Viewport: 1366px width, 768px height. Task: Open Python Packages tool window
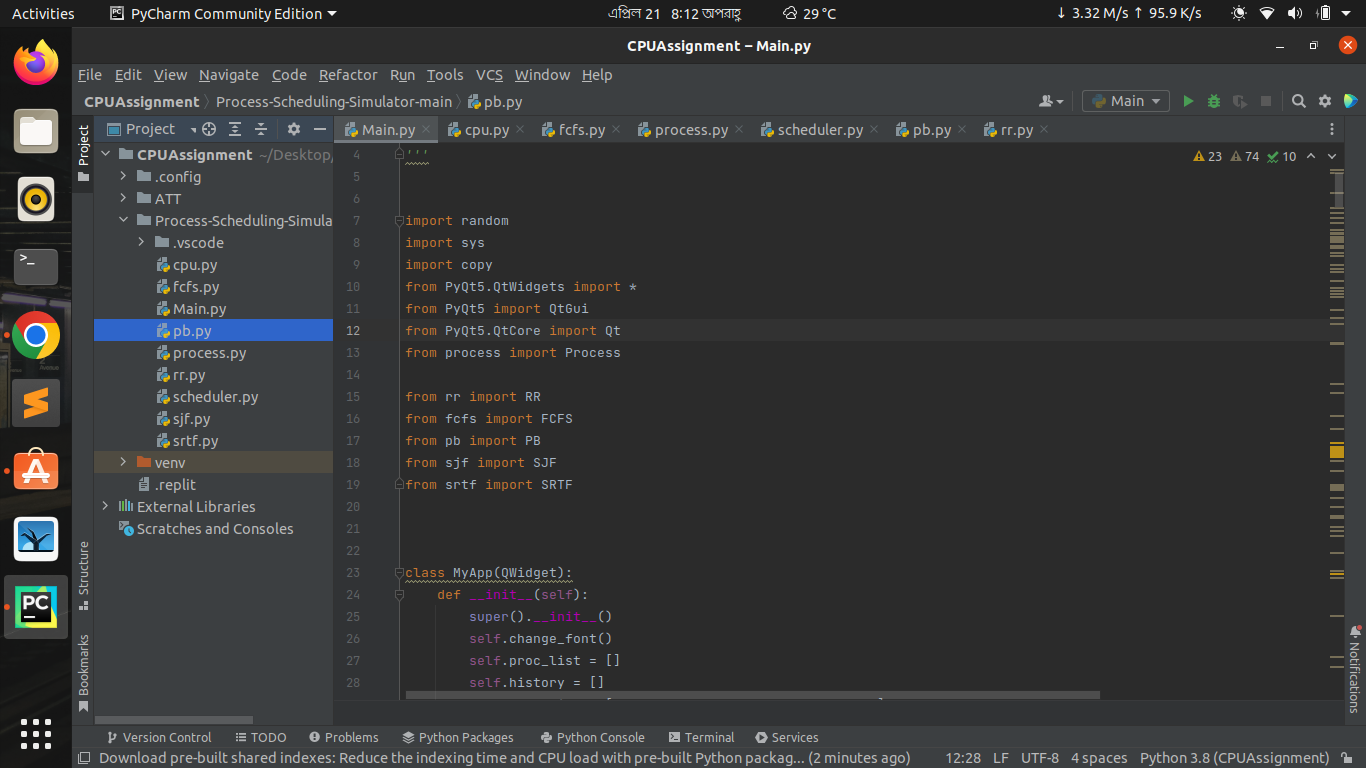click(458, 737)
